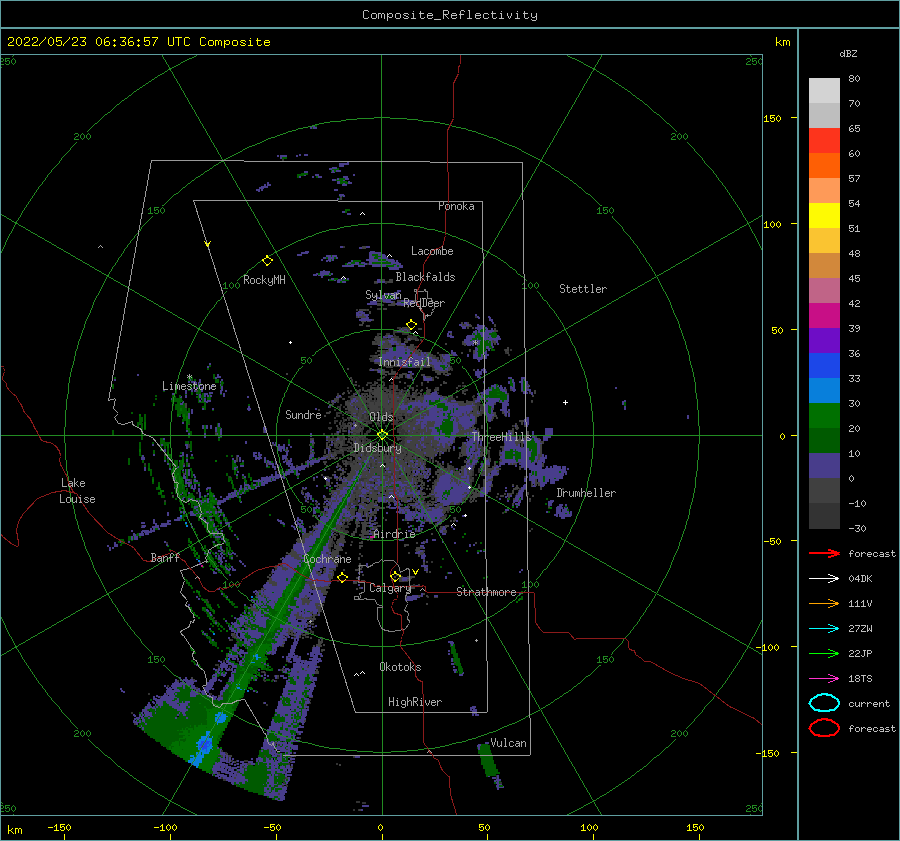Click the red 60–65 dBZ swatch
Screen dimensions: 900x841
824,141
